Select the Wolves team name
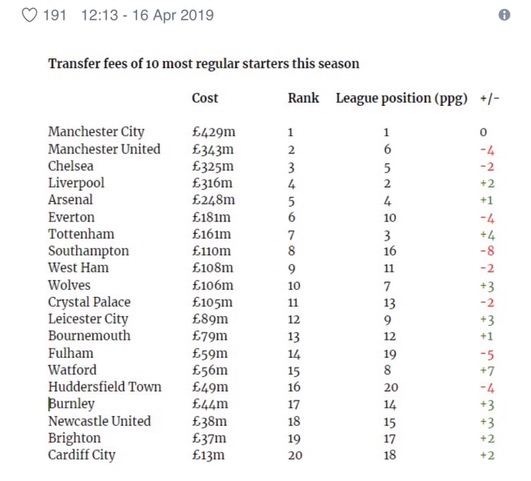 click(x=69, y=285)
